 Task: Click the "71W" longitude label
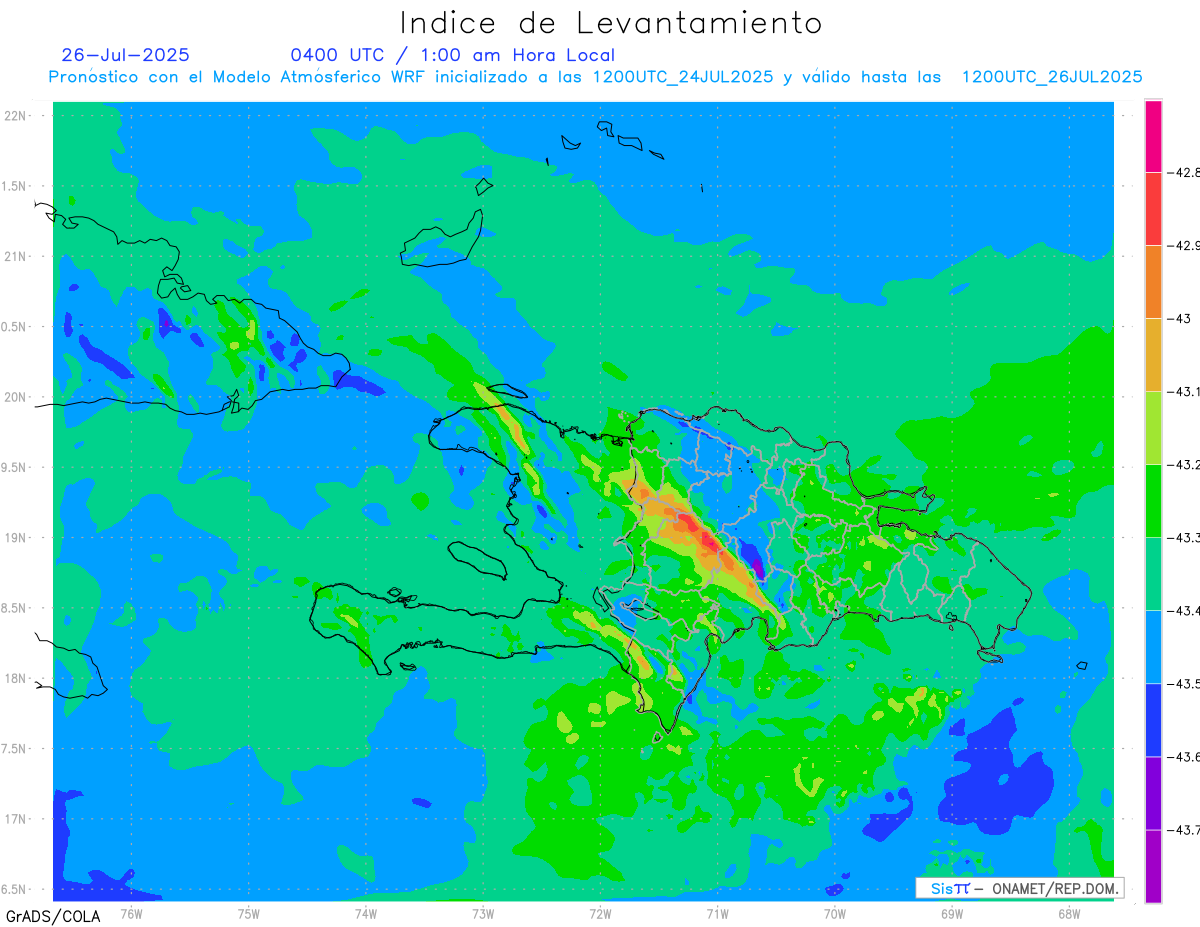pyautogui.click(x=718, y=912)
